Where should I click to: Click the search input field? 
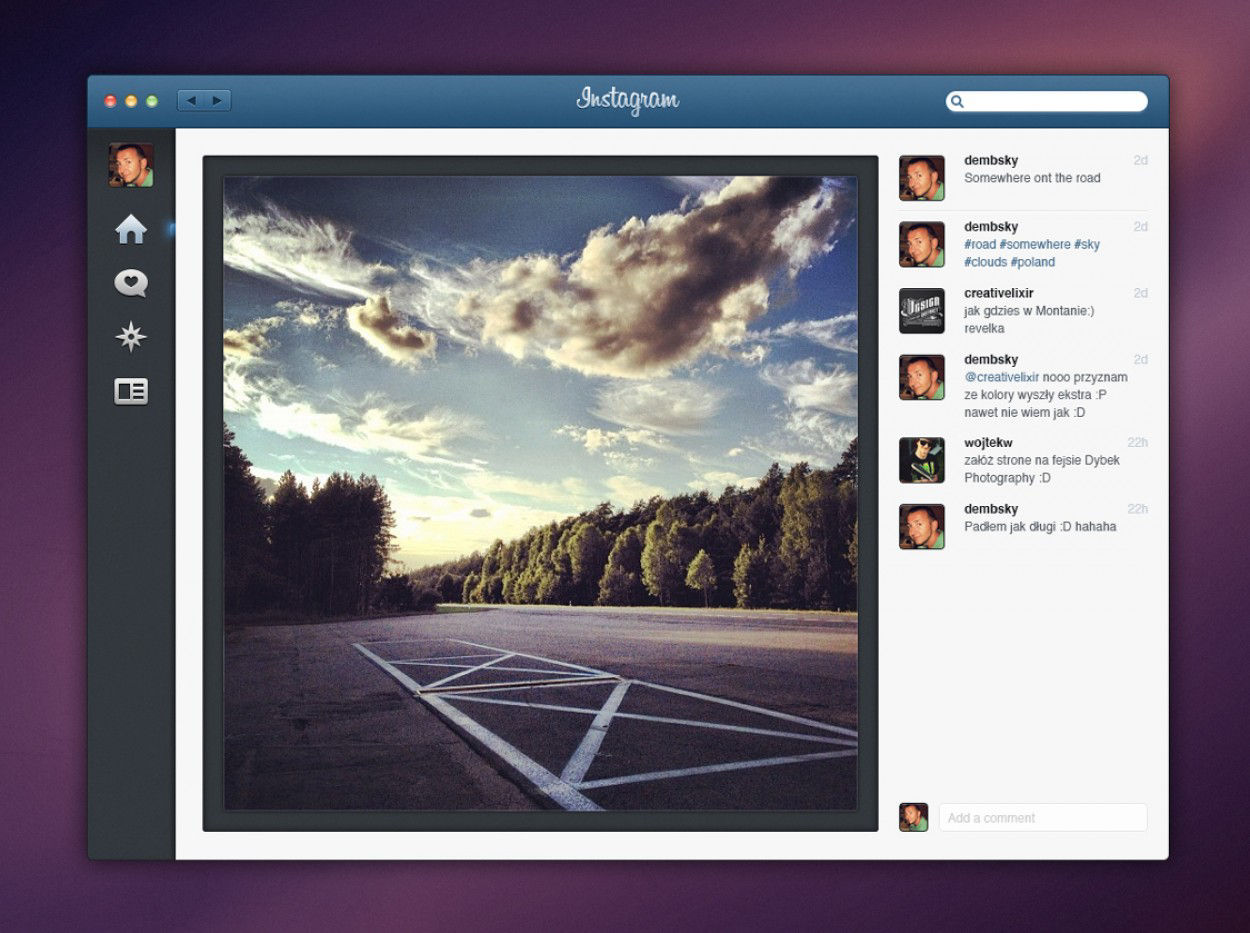1055,101
